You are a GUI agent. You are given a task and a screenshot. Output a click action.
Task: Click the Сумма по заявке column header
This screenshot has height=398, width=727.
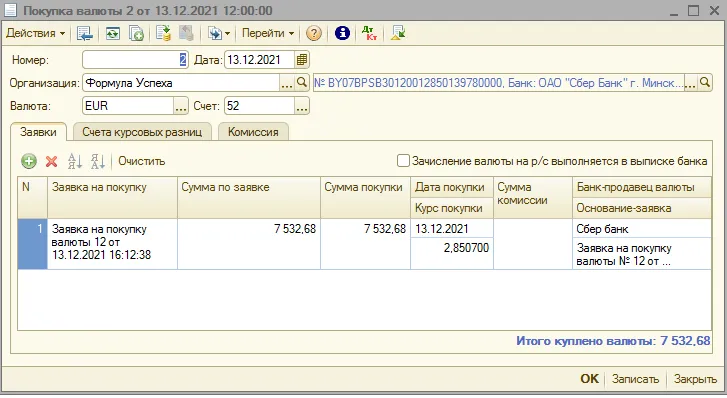point(249,198)
